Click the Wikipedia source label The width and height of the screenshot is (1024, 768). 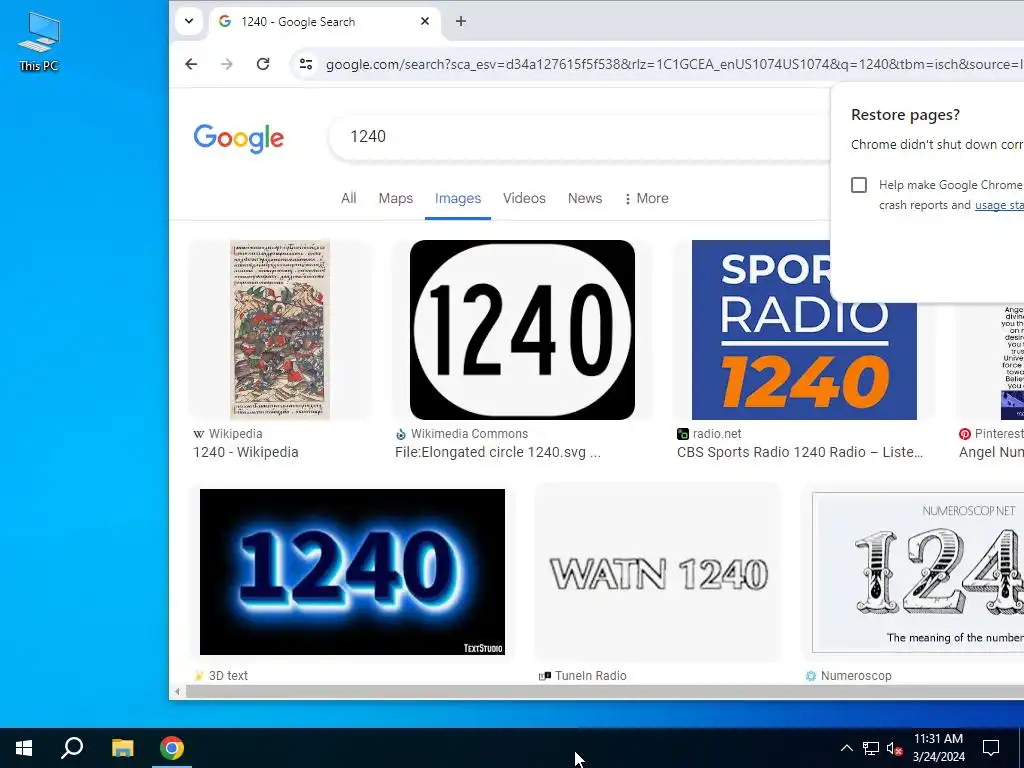(235, 434)
